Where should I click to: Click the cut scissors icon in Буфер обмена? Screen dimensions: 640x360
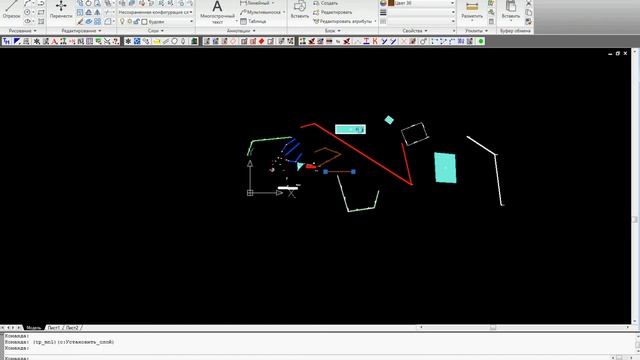pos(529,3)
